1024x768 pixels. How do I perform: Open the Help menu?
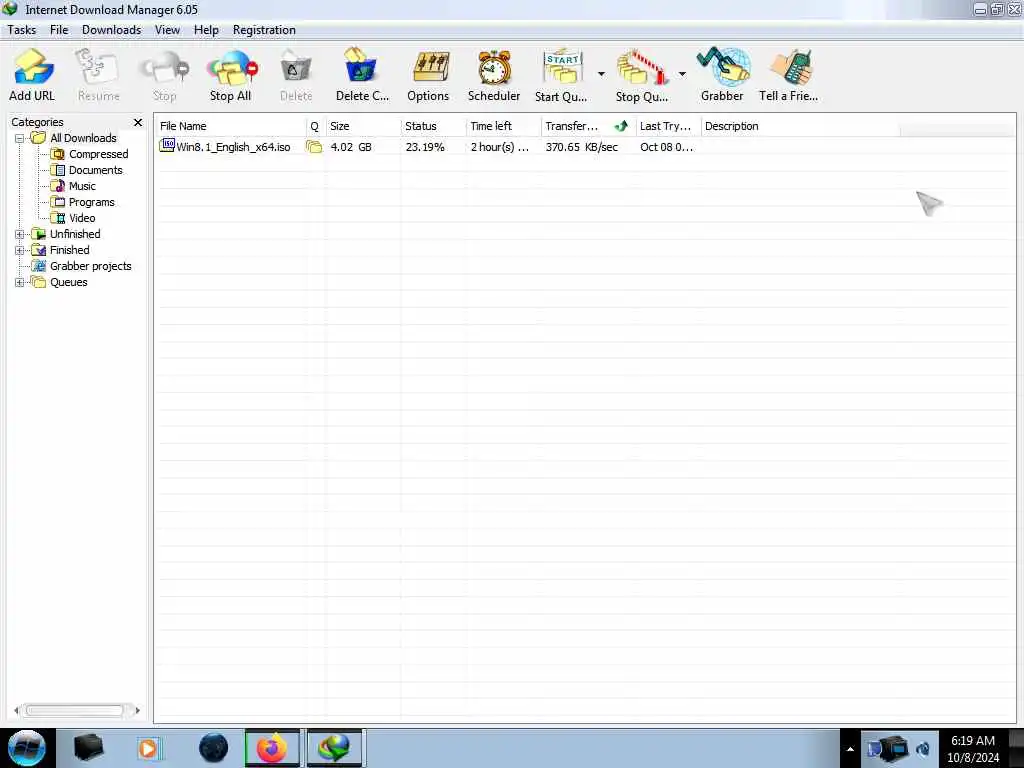click(206, 30)
